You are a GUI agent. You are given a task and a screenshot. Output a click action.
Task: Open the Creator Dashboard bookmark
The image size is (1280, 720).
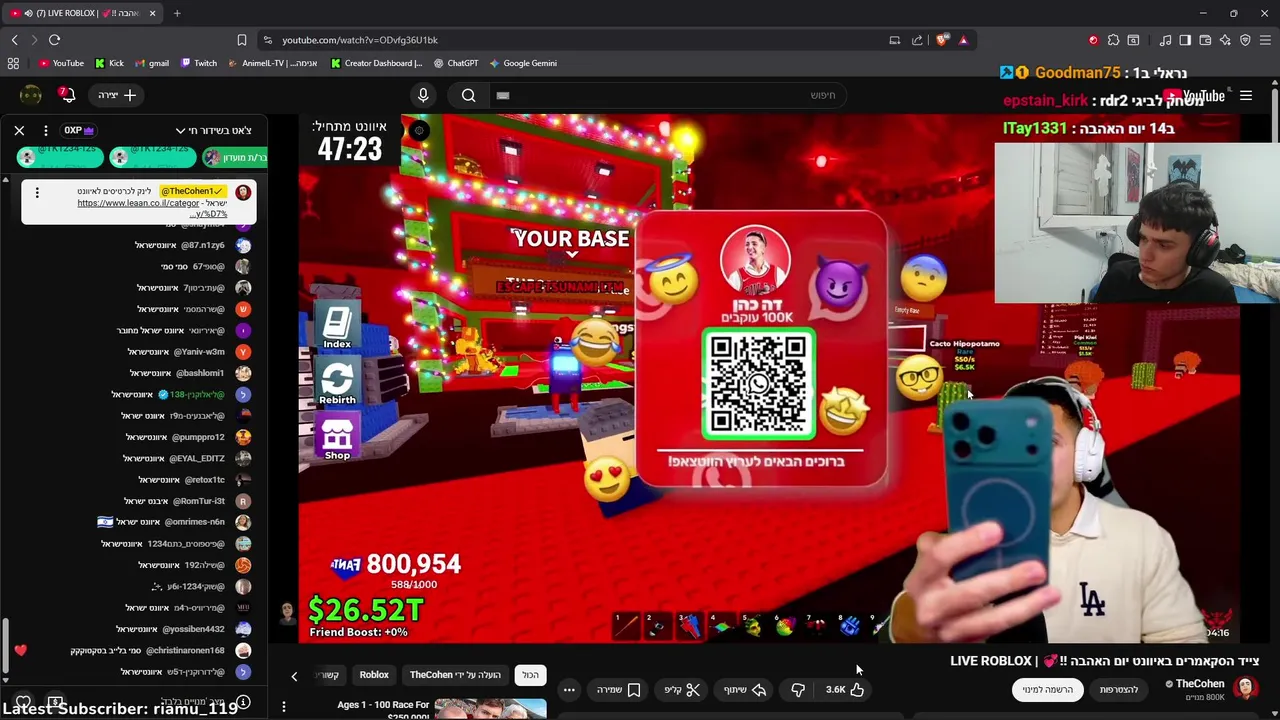[376, 63]
